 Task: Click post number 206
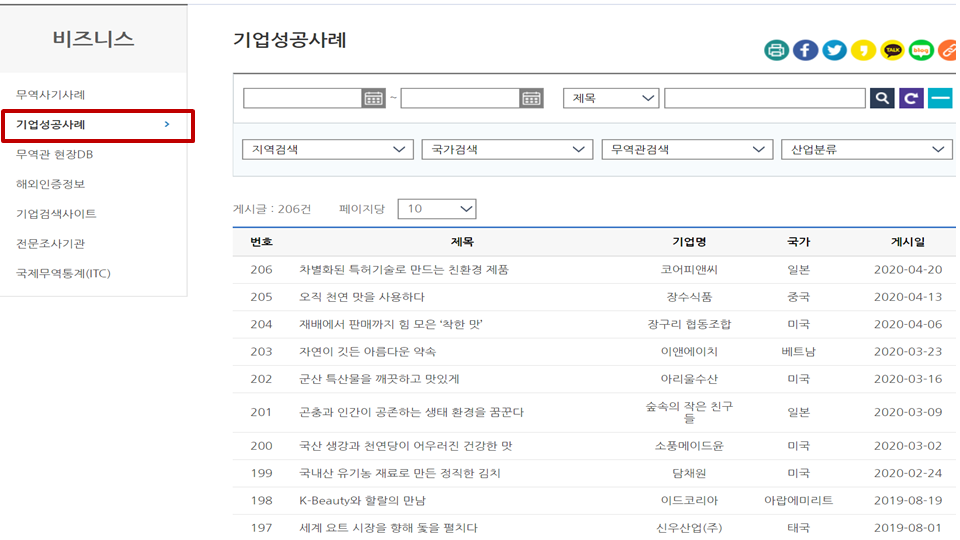[x=261, y=269]
